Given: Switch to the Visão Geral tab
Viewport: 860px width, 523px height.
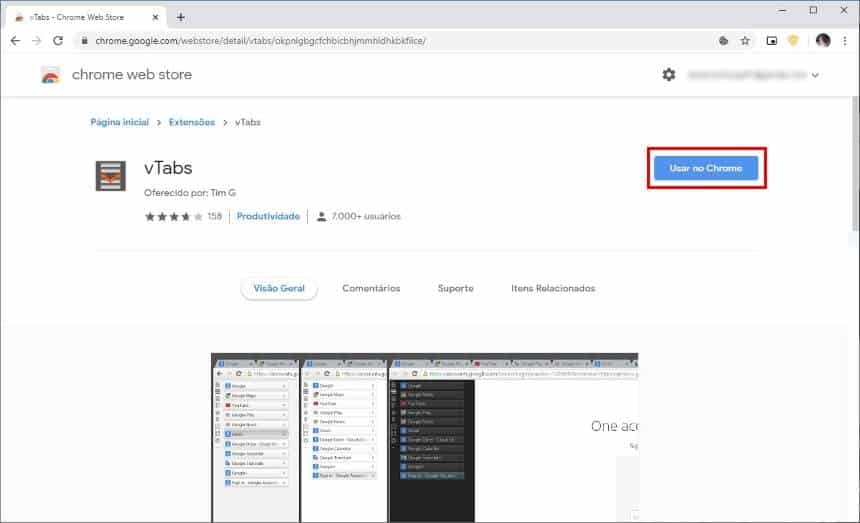Looking at the screenshot, I should (x=279, y=288).
